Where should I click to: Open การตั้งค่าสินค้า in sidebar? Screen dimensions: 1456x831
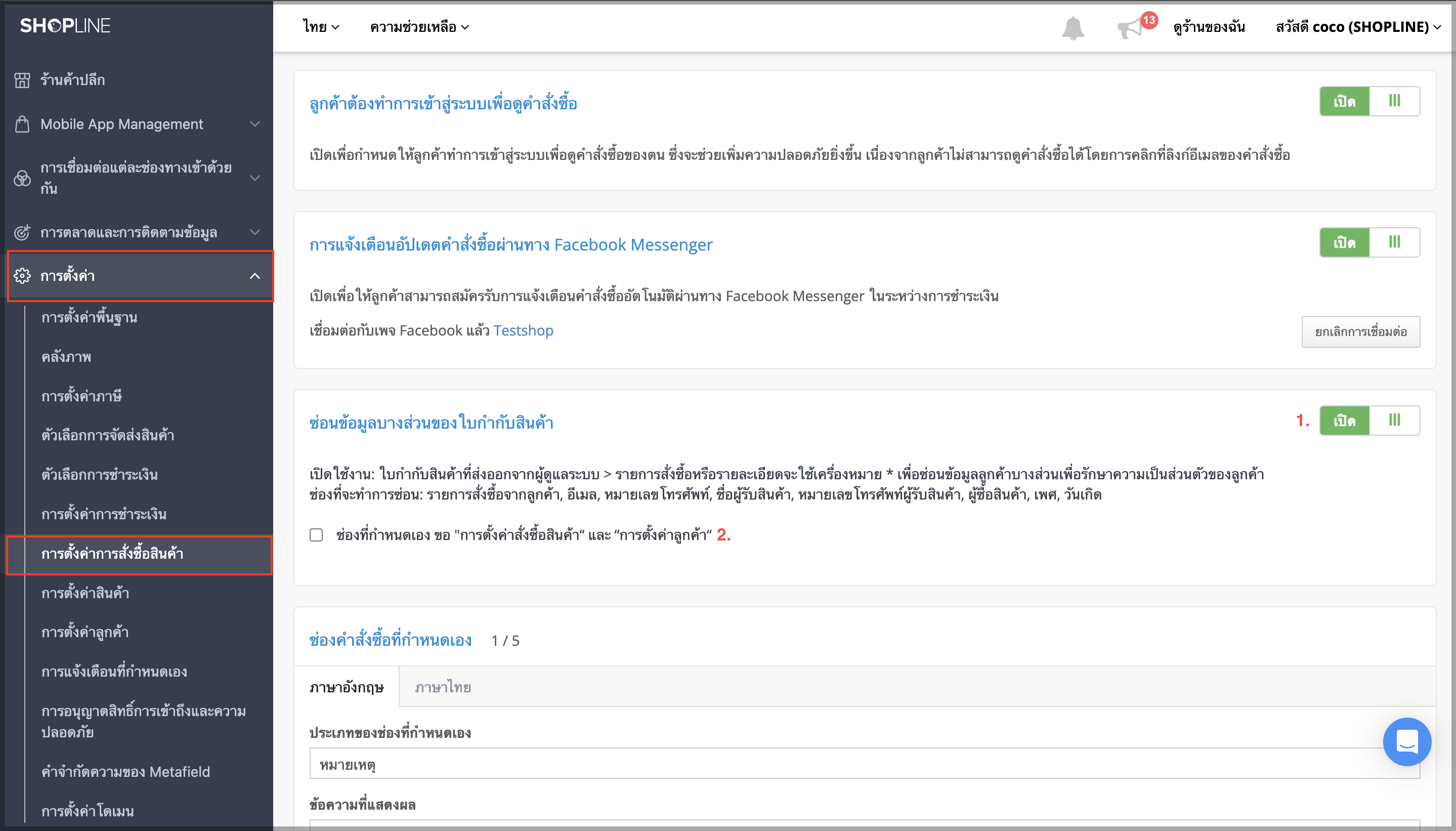point(85,593)
